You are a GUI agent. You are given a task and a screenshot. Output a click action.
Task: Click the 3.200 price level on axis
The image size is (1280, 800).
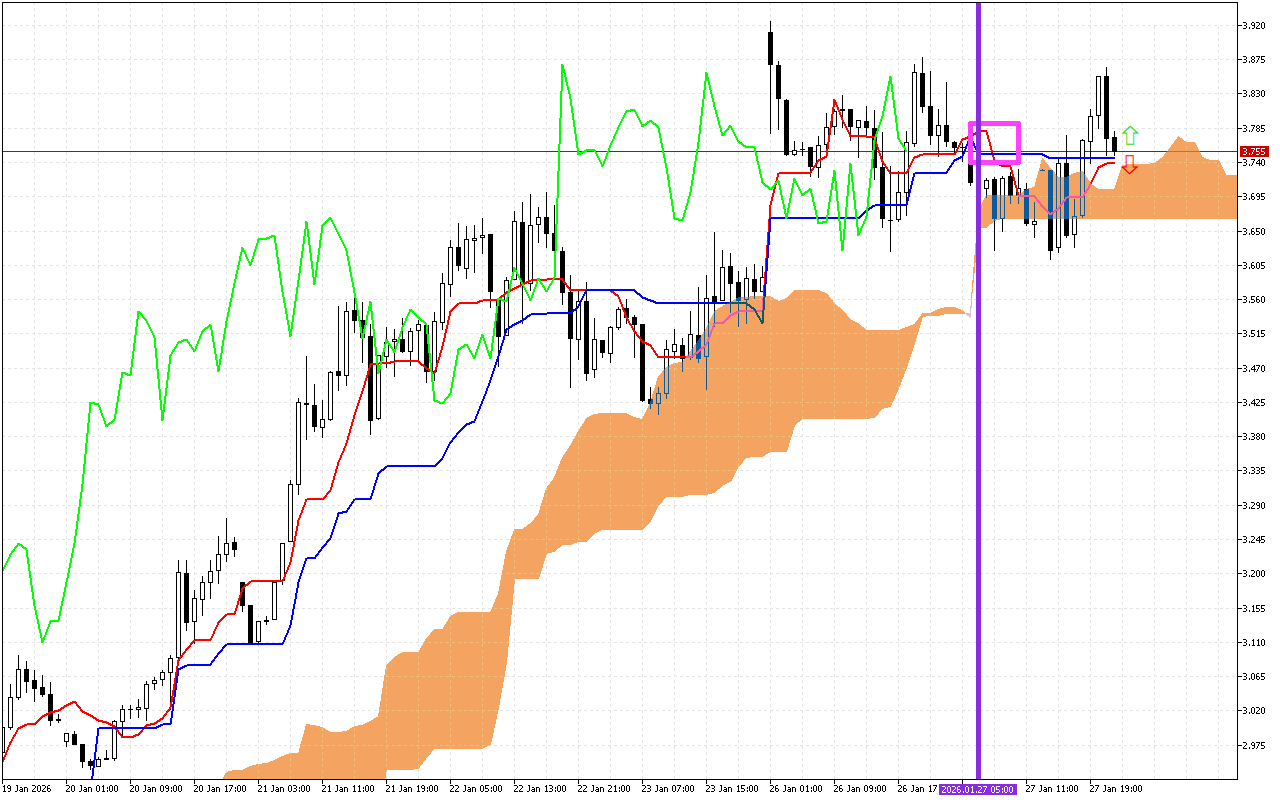click(1254, 574)
